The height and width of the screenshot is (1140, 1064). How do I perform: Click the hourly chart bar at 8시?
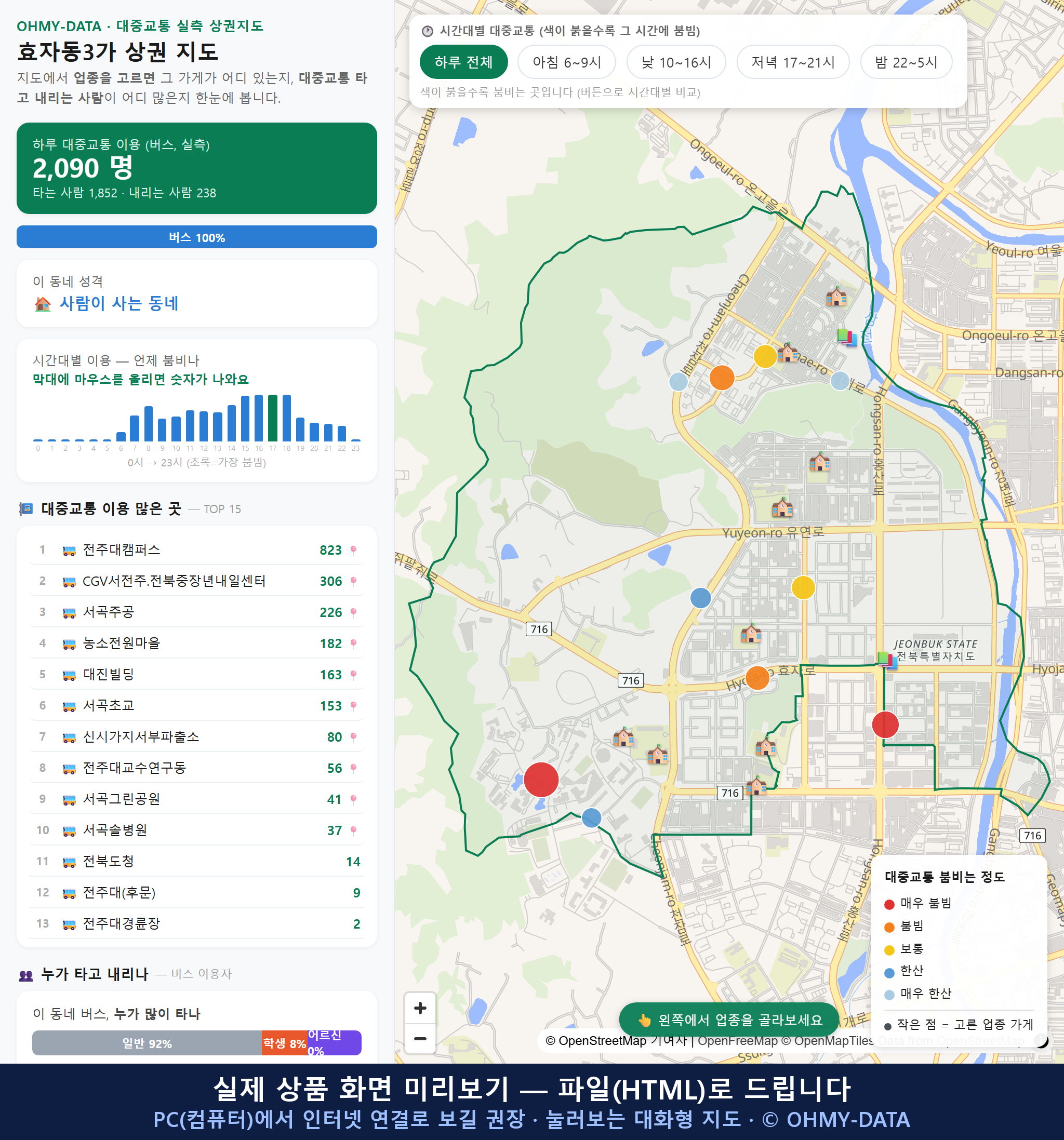pos(149,424)
